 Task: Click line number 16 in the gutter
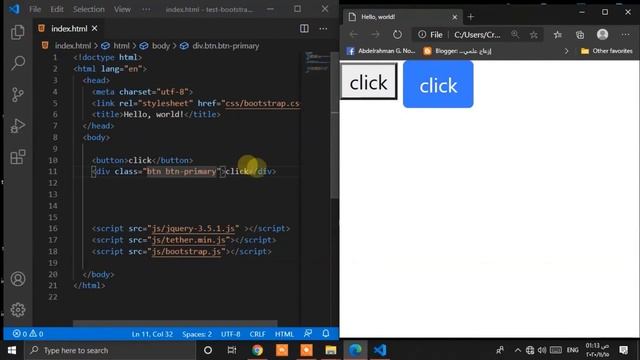53,229
